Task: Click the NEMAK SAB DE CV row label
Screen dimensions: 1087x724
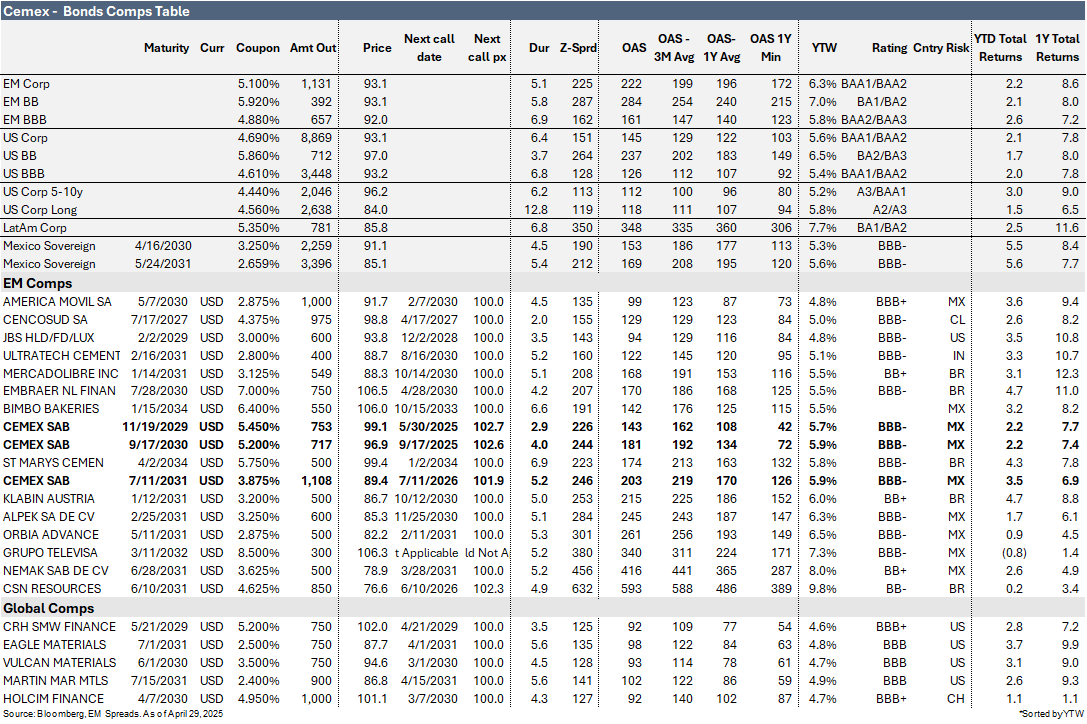Action: pyautogui.click(x=56, y=571)
